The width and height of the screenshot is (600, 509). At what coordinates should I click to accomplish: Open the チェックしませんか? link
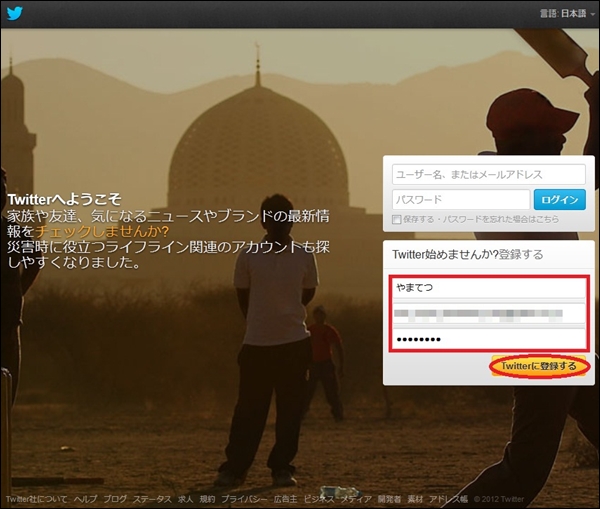(x=102, y=232)
